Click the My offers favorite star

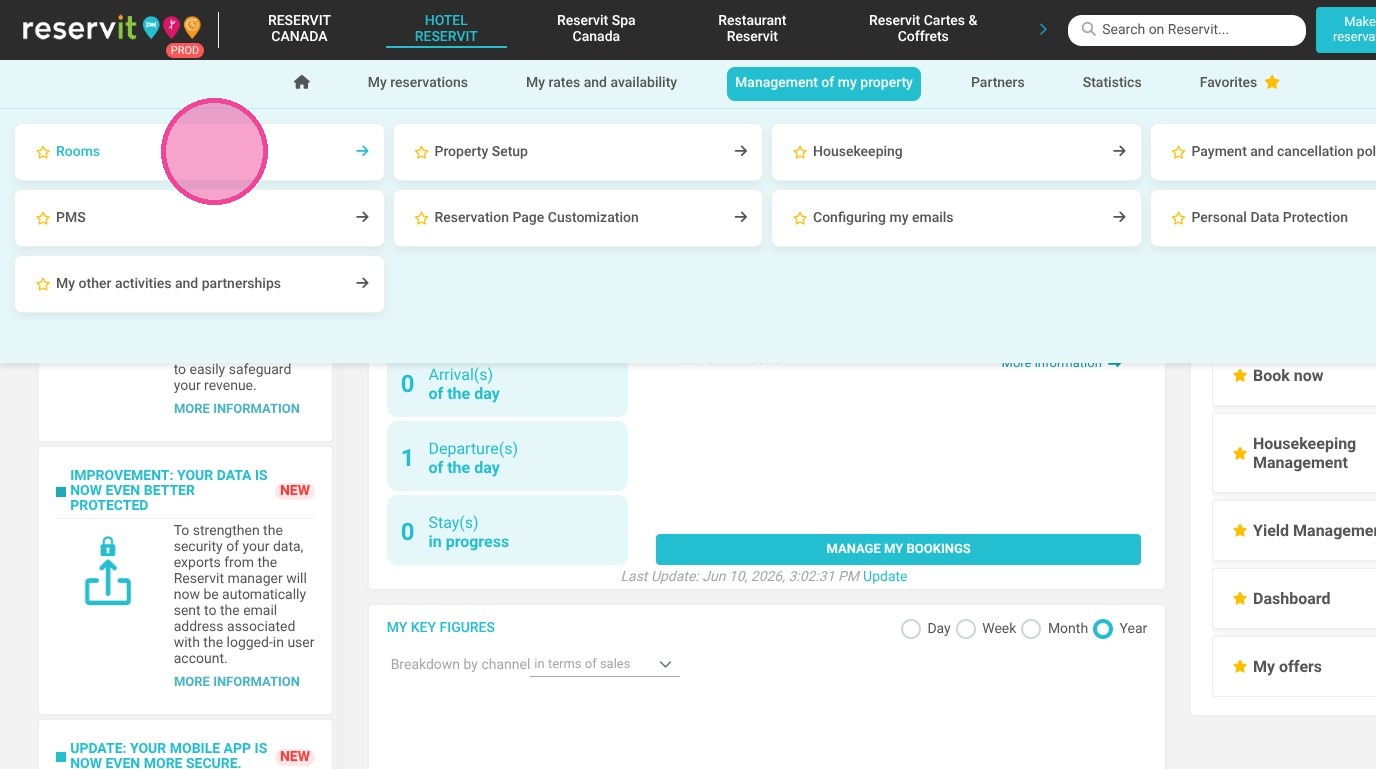[x=1240, y=667]
